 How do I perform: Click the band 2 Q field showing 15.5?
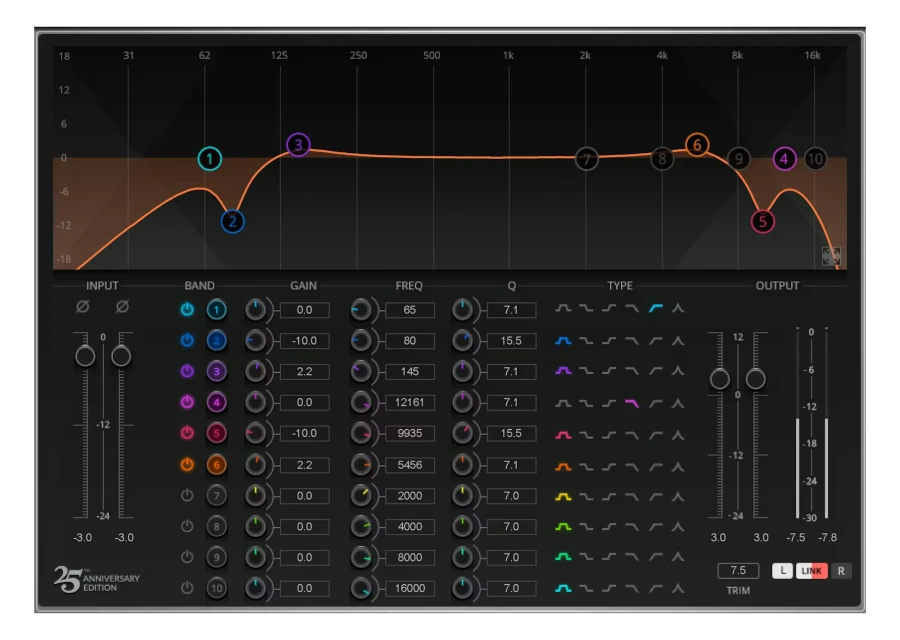pos(511,341)
